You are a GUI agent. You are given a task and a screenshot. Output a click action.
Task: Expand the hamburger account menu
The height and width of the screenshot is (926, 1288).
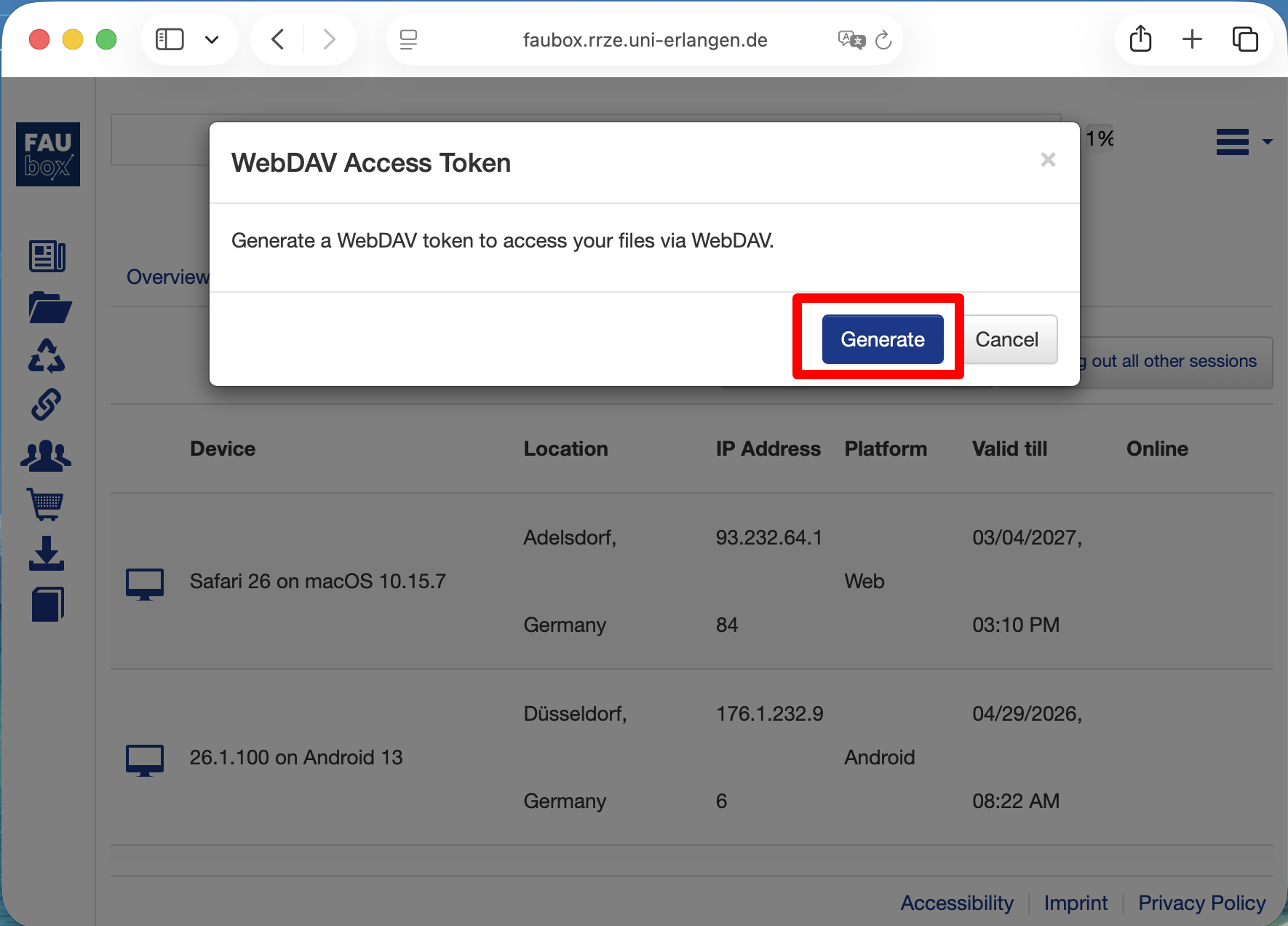coord(1243,142)
